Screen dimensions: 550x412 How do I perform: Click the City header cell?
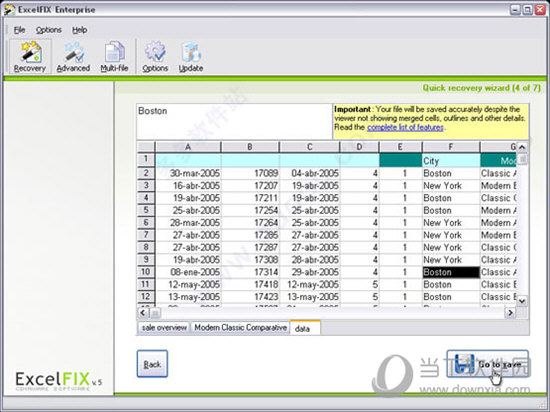tap(451, 161)
